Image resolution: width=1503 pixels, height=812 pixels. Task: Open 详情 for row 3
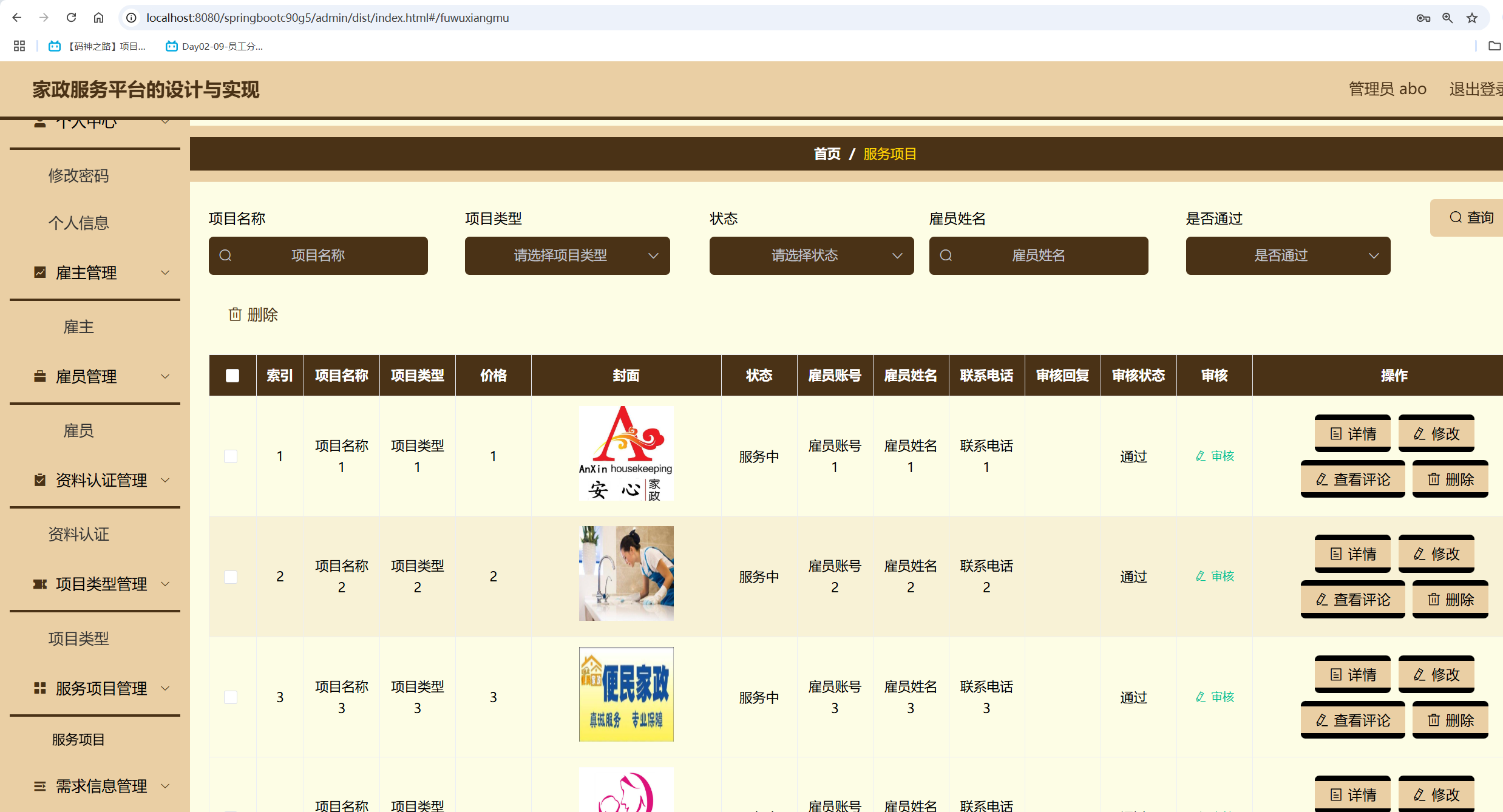click(1352, 674)
